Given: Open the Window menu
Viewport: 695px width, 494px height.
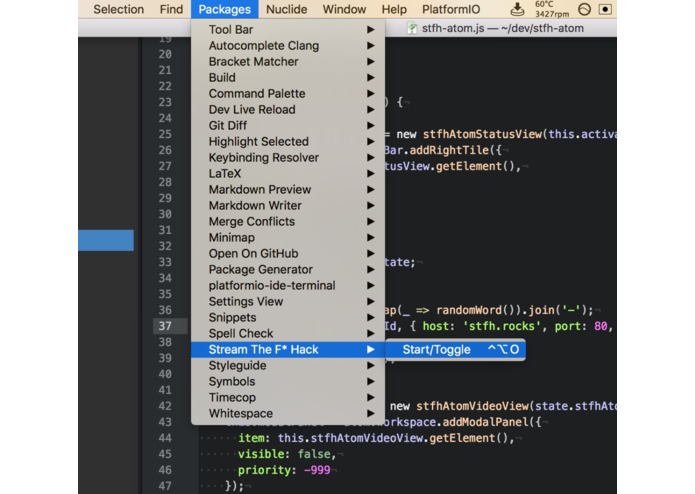Looking at the screenshot, I should [344, 9].
